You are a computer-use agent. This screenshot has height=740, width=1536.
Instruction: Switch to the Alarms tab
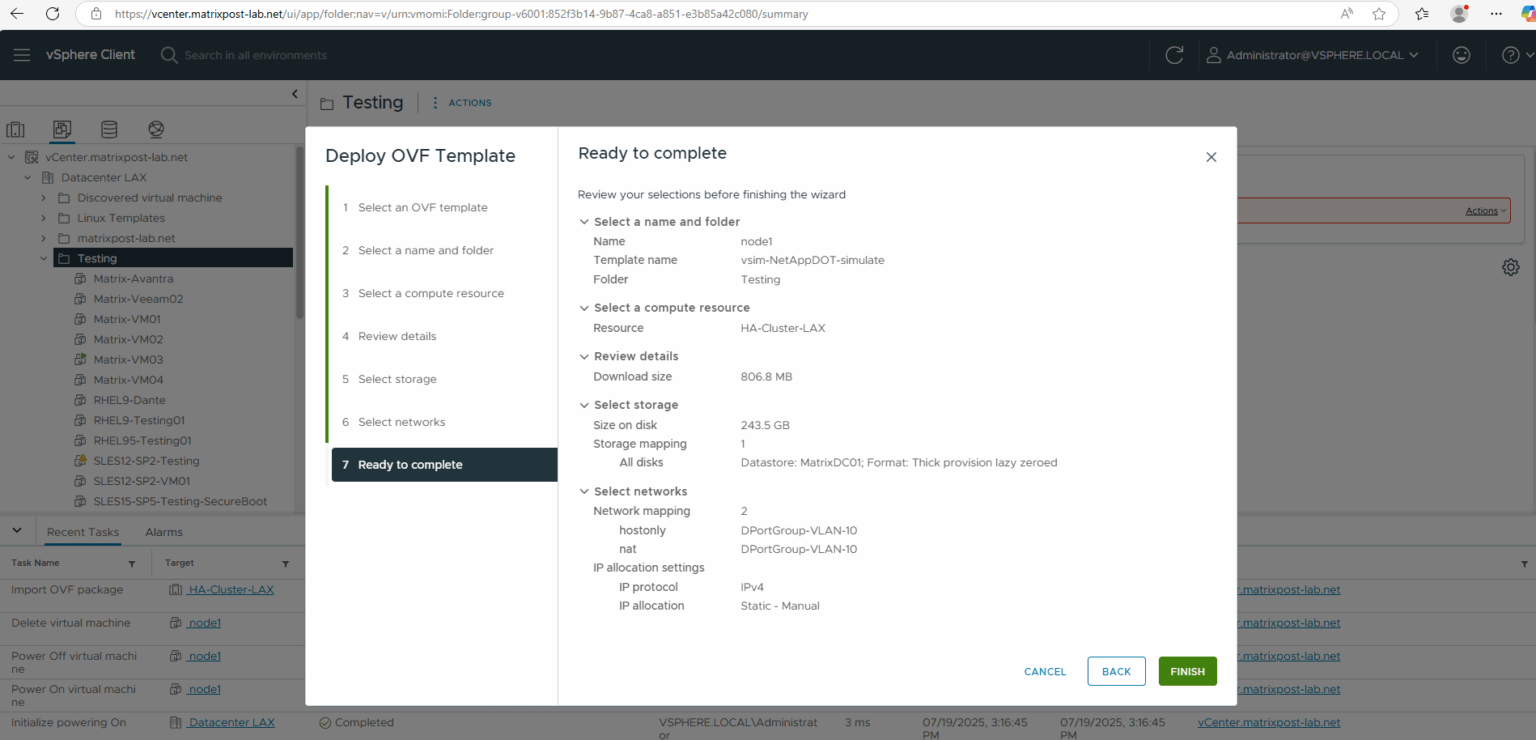pos(163,531)
